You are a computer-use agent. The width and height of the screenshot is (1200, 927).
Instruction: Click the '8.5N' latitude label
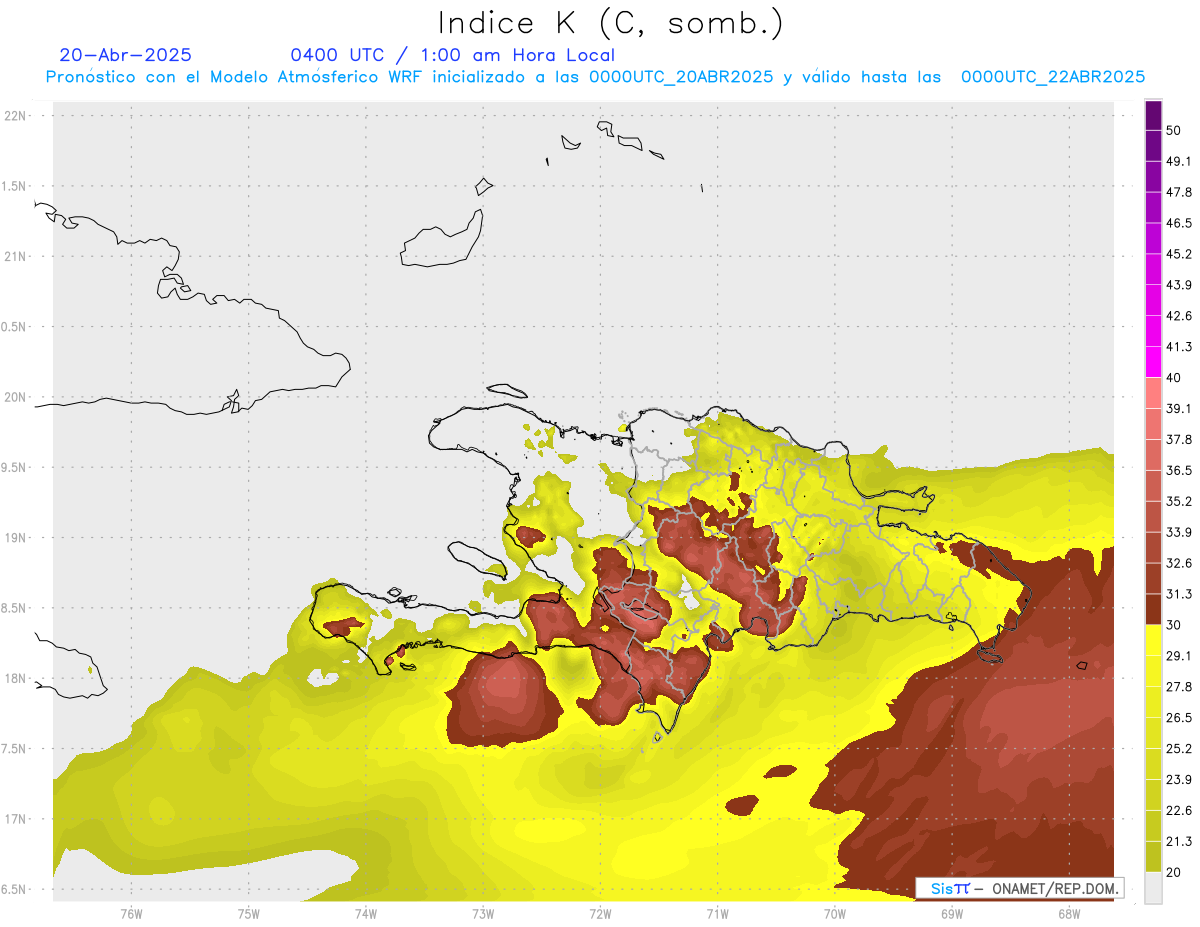(15, 608)
